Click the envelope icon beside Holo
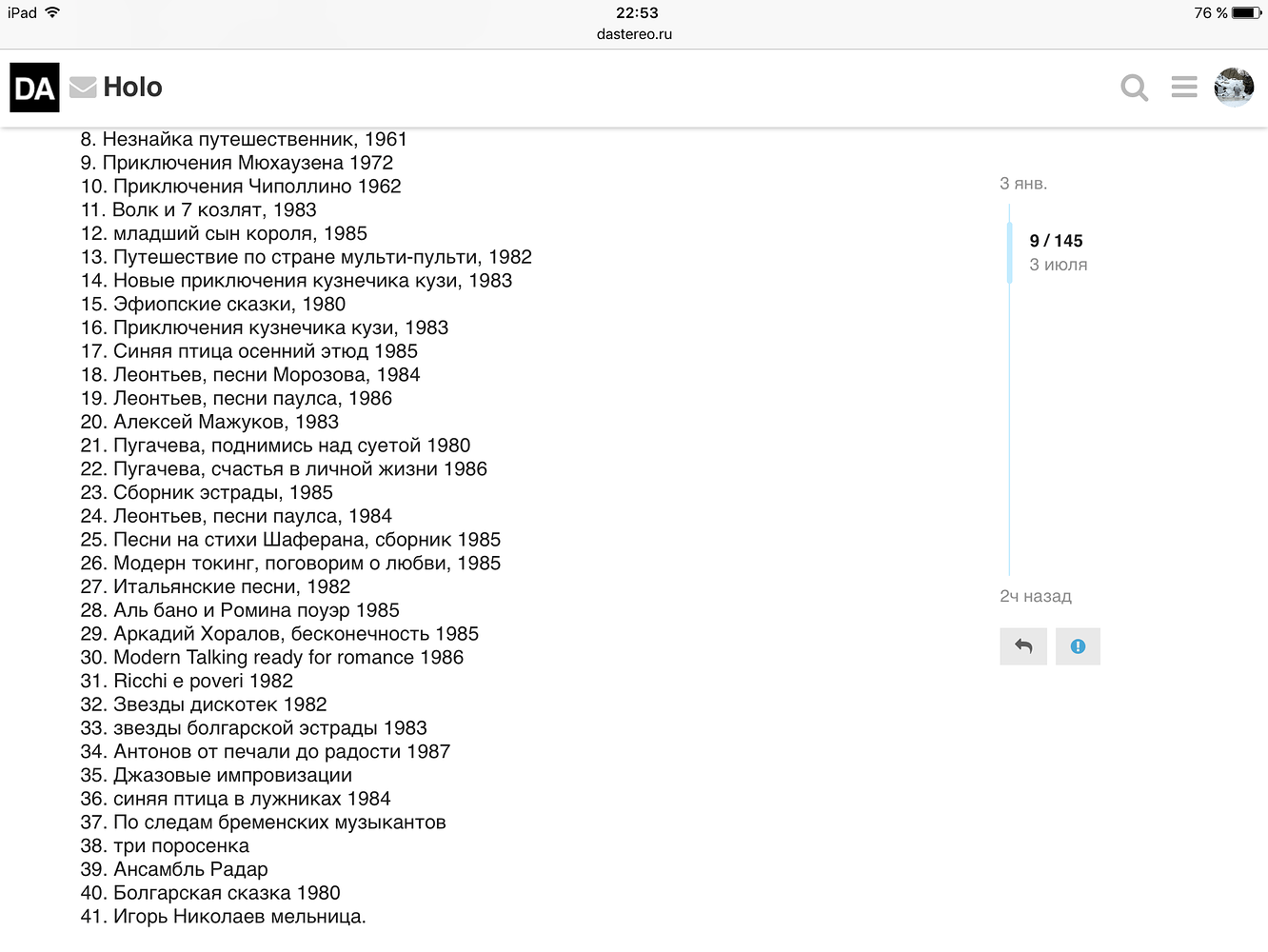The image size is (1268, 952). tap(83, 88)
